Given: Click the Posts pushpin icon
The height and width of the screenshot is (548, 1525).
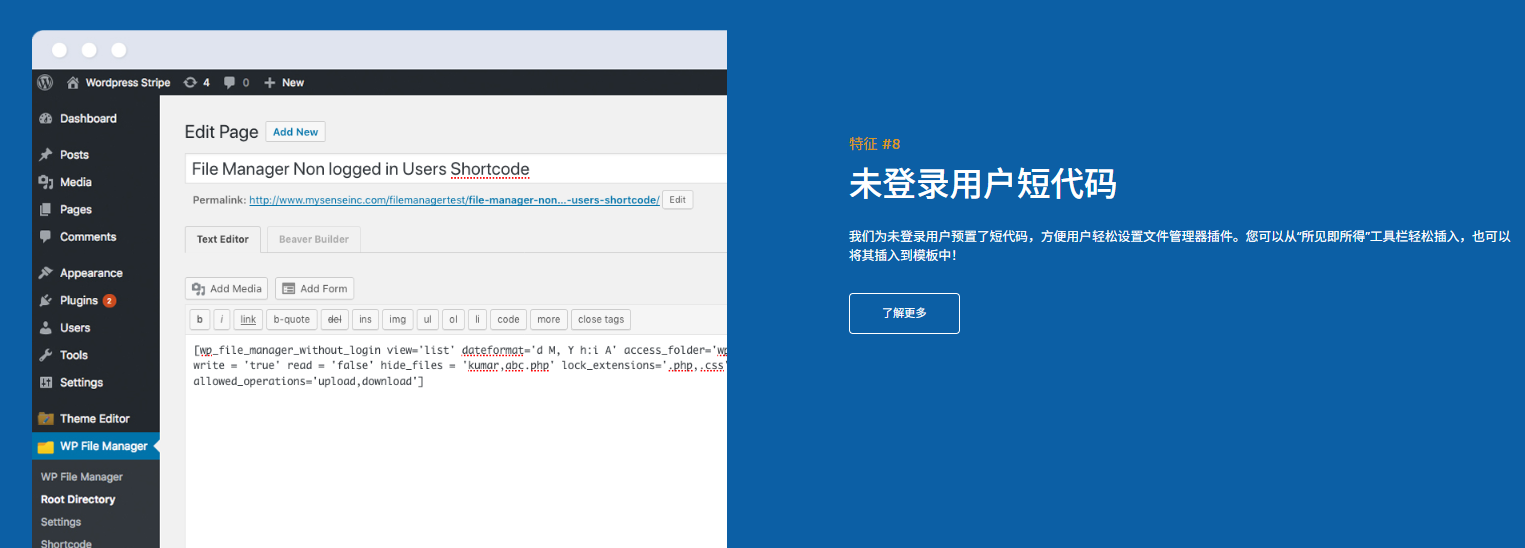Looking at the screenshot, I should tap(45, 155).
